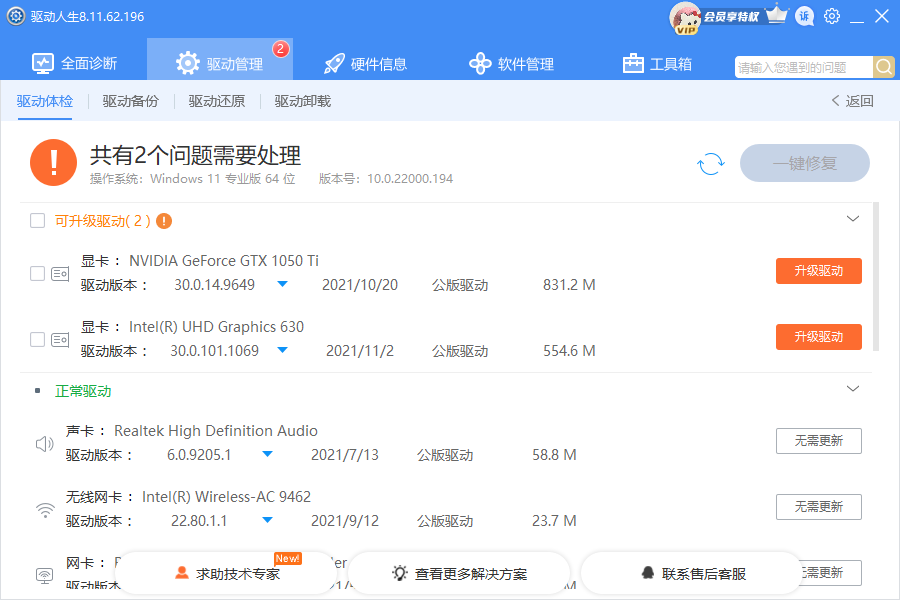Open settings via the gear icon
This screenshot has height=600, width=900.
pyautogui.click(x=831, y=16)
